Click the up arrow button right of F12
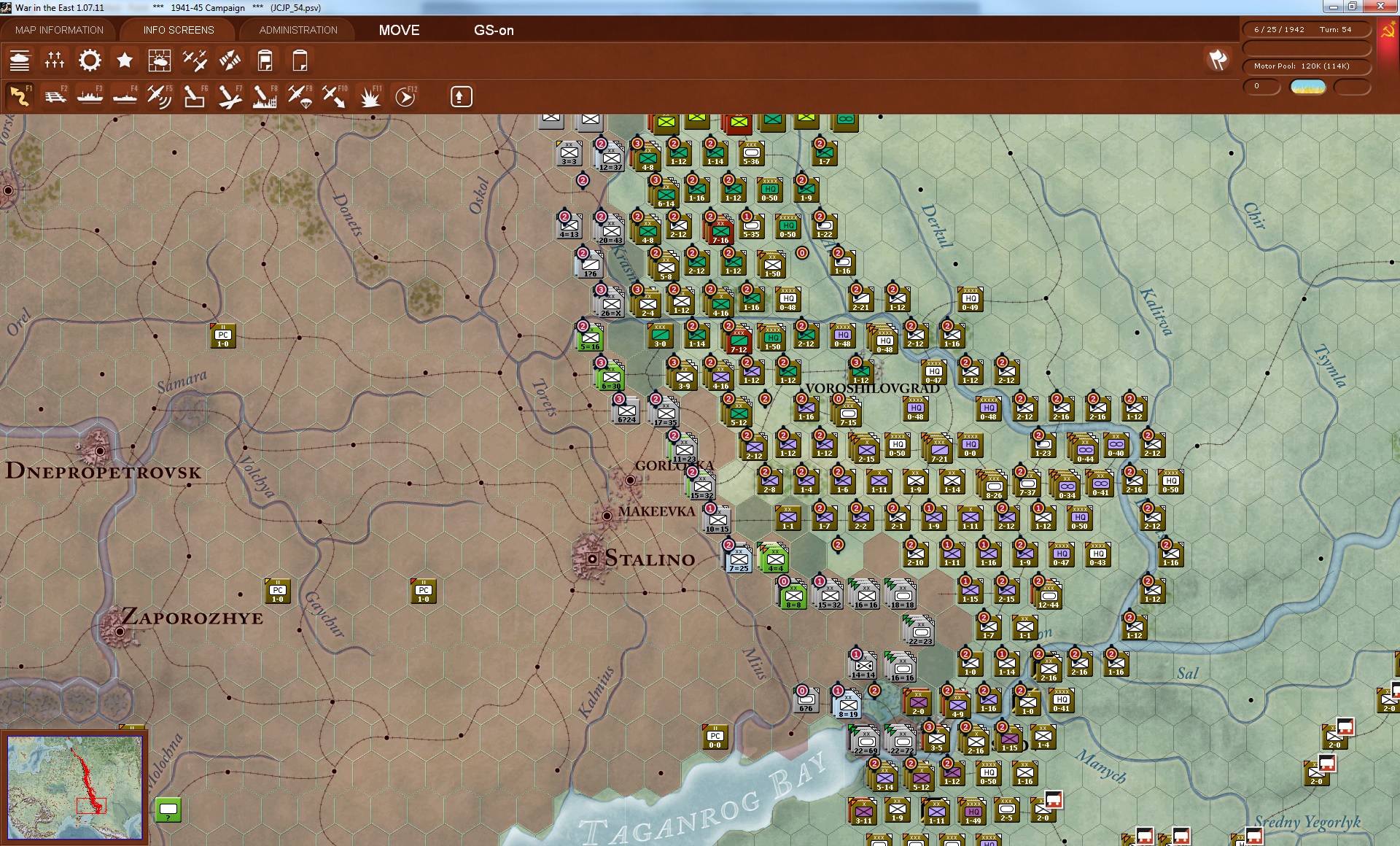This screenshot has height=846, width=1400. (x=461, y=96)
